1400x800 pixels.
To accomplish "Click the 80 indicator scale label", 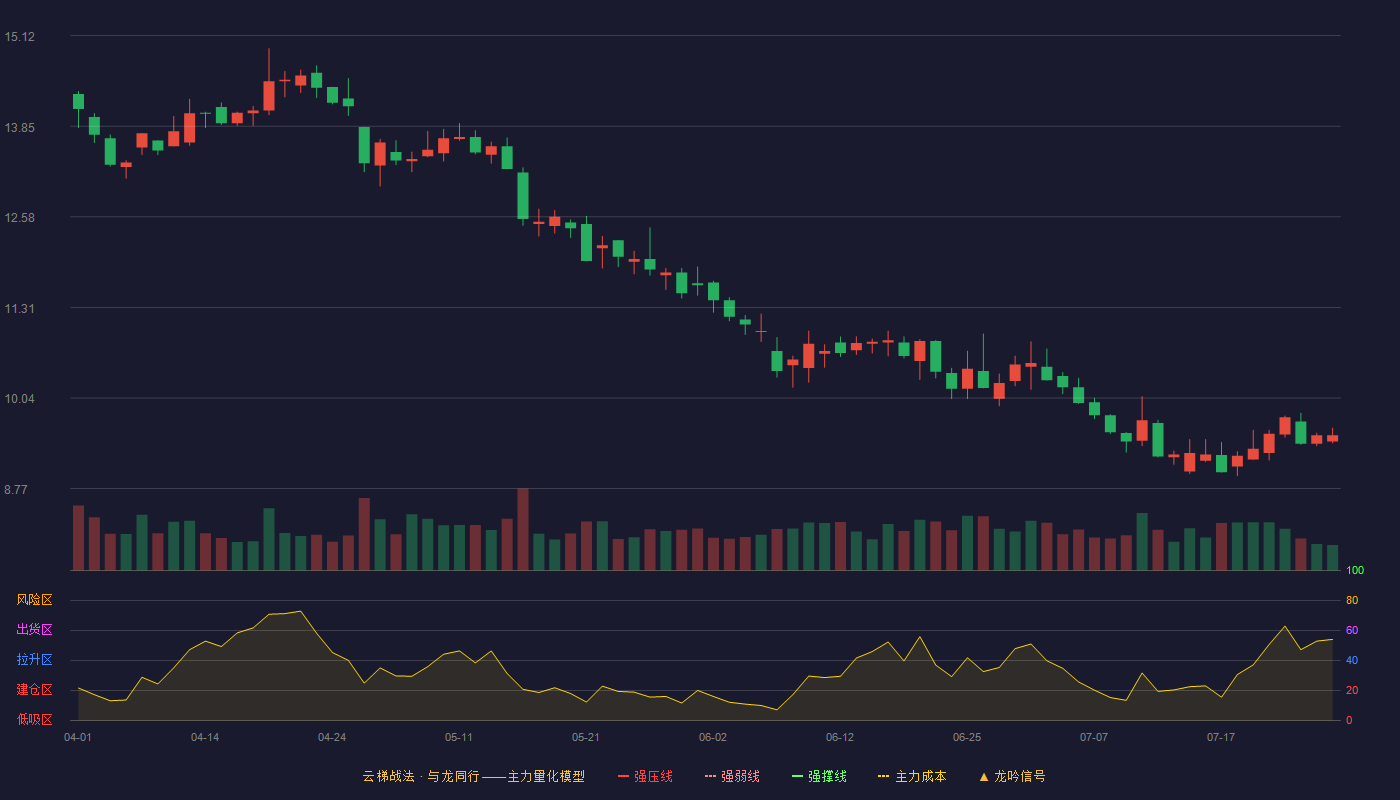I will coord(1352,601).
